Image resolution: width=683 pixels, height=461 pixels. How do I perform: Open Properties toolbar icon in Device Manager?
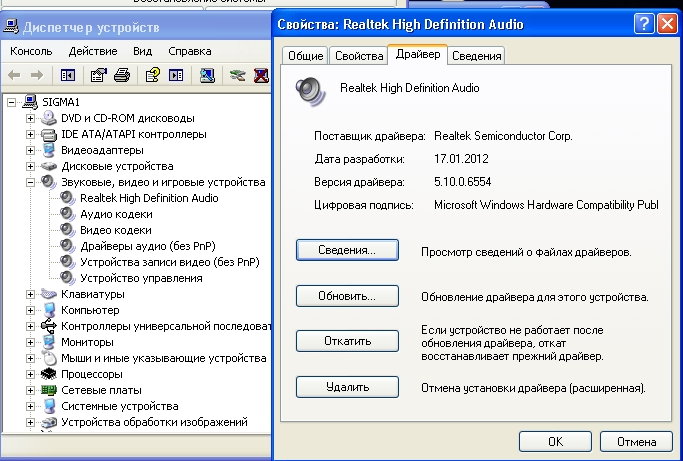98,75
